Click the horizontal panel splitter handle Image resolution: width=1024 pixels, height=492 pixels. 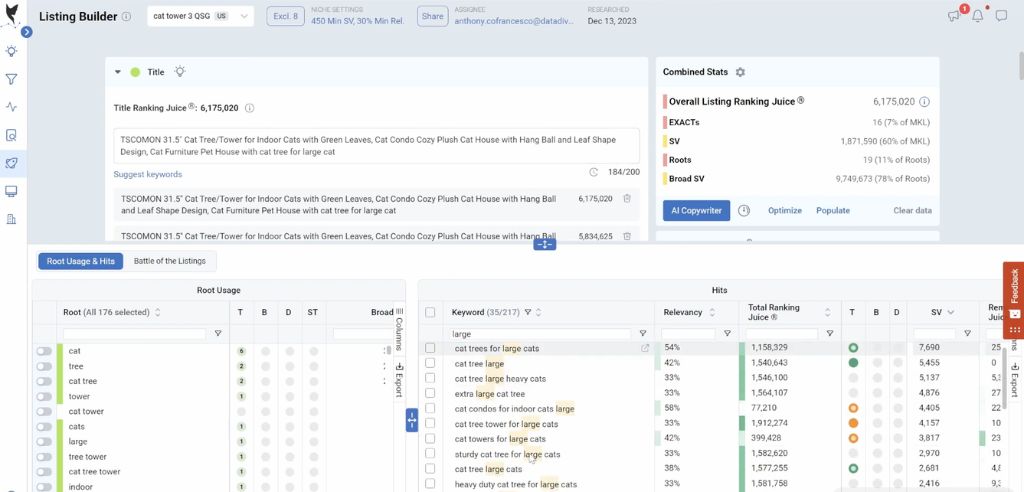point(545,244)
